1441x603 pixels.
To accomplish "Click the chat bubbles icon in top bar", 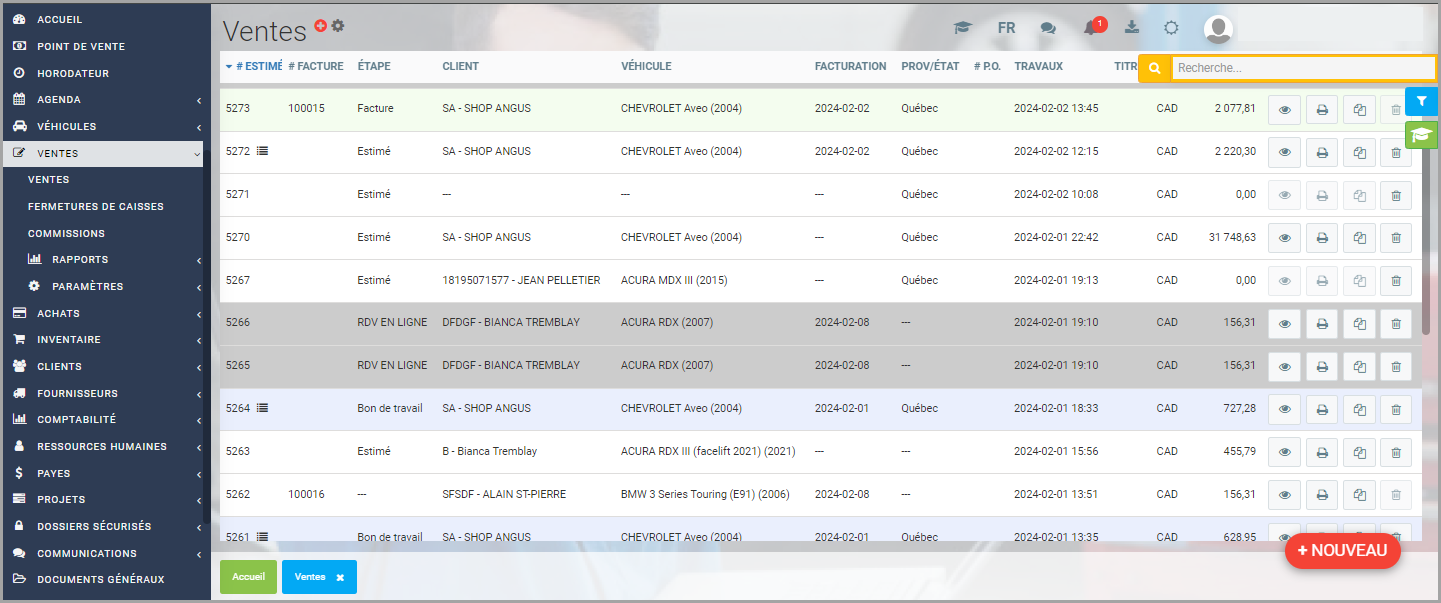I will (1048, 28).
